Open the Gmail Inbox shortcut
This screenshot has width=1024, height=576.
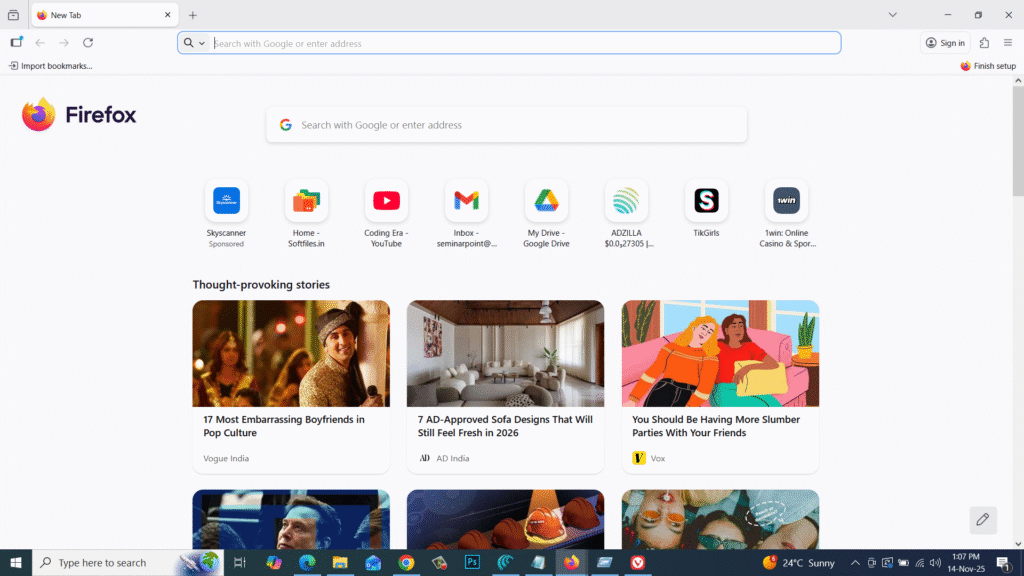click(x=466, y=200)
